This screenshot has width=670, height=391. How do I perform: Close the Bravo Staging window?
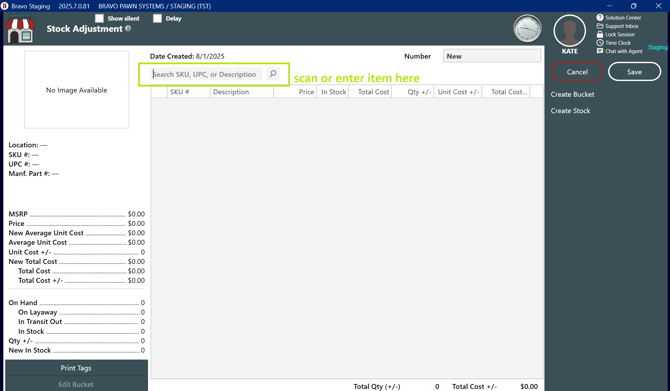point(658,6)
